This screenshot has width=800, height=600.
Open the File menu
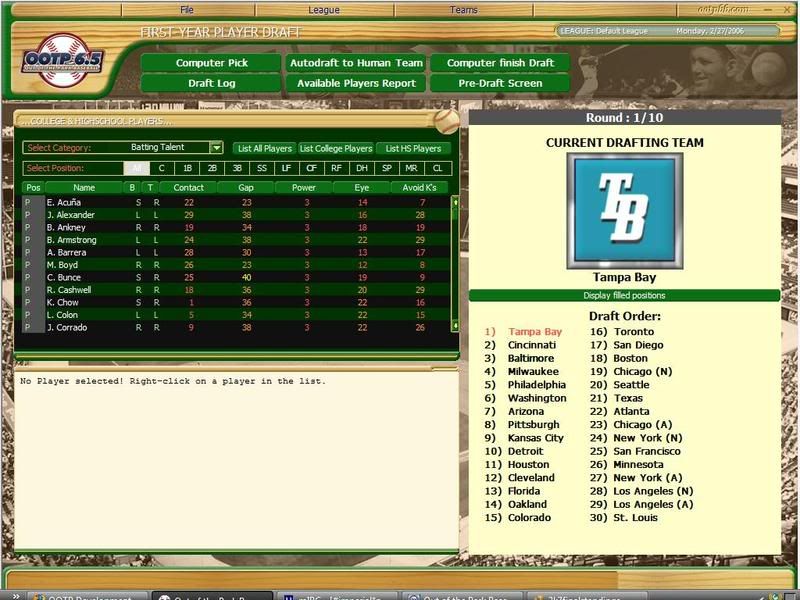click(187, 10)
